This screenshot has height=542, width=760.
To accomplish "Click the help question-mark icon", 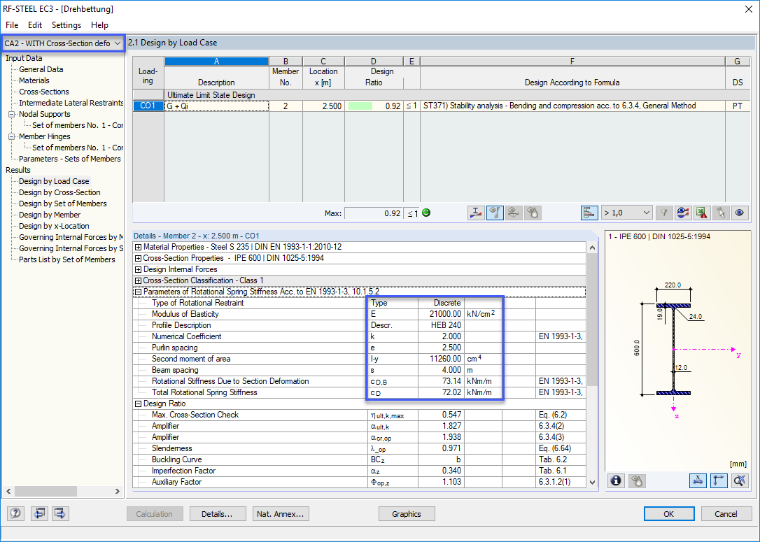I will [x=16, y=513].
